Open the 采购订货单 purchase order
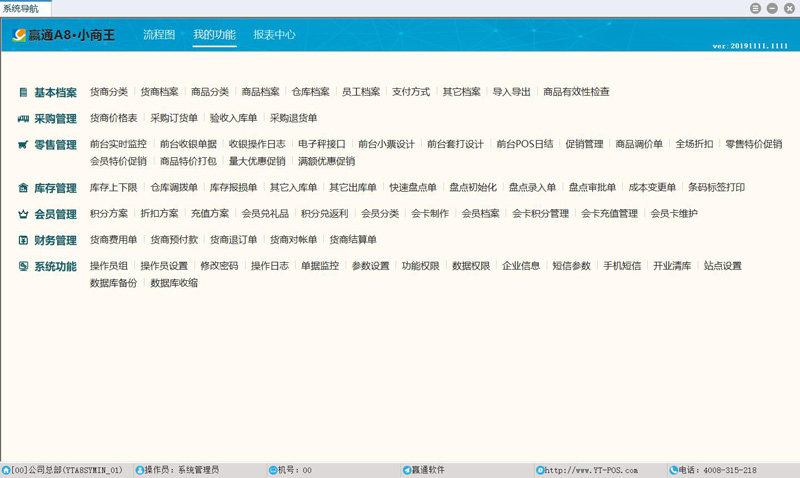 pyautogui.click(x=173, y=118)
